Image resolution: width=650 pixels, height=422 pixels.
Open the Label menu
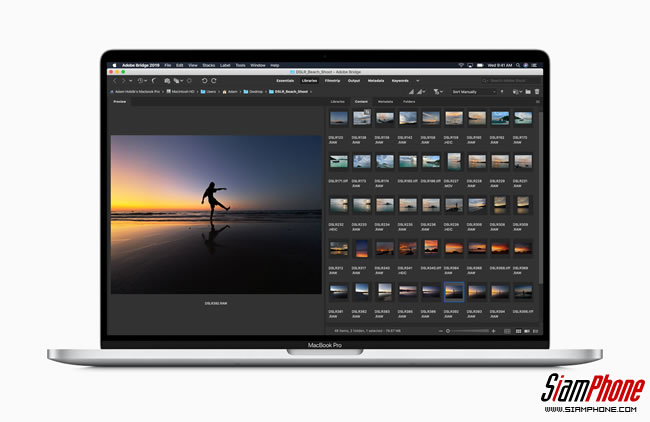[225, 65]
